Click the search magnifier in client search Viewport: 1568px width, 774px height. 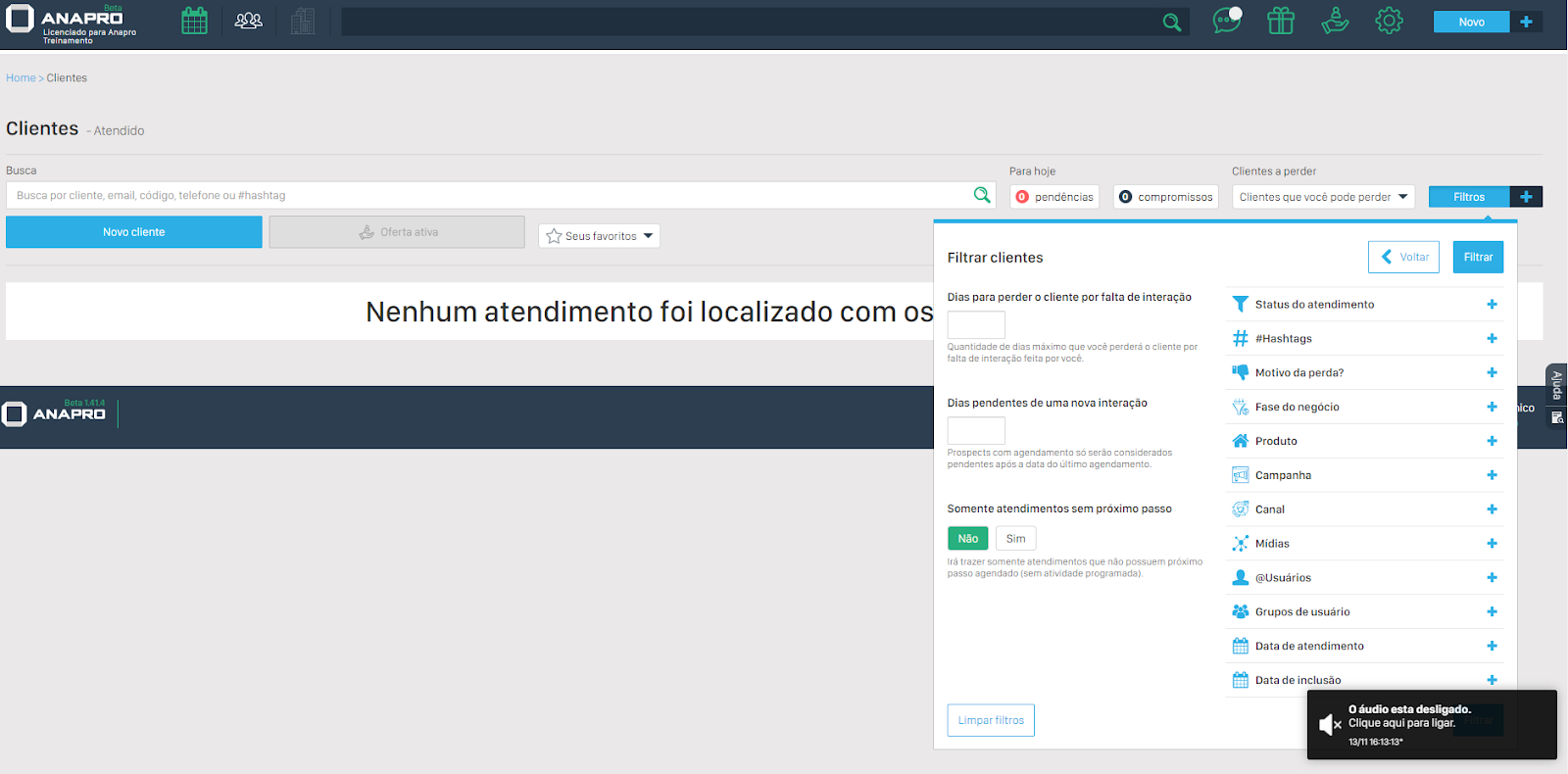pyautogui.click(x=982, y=195)
